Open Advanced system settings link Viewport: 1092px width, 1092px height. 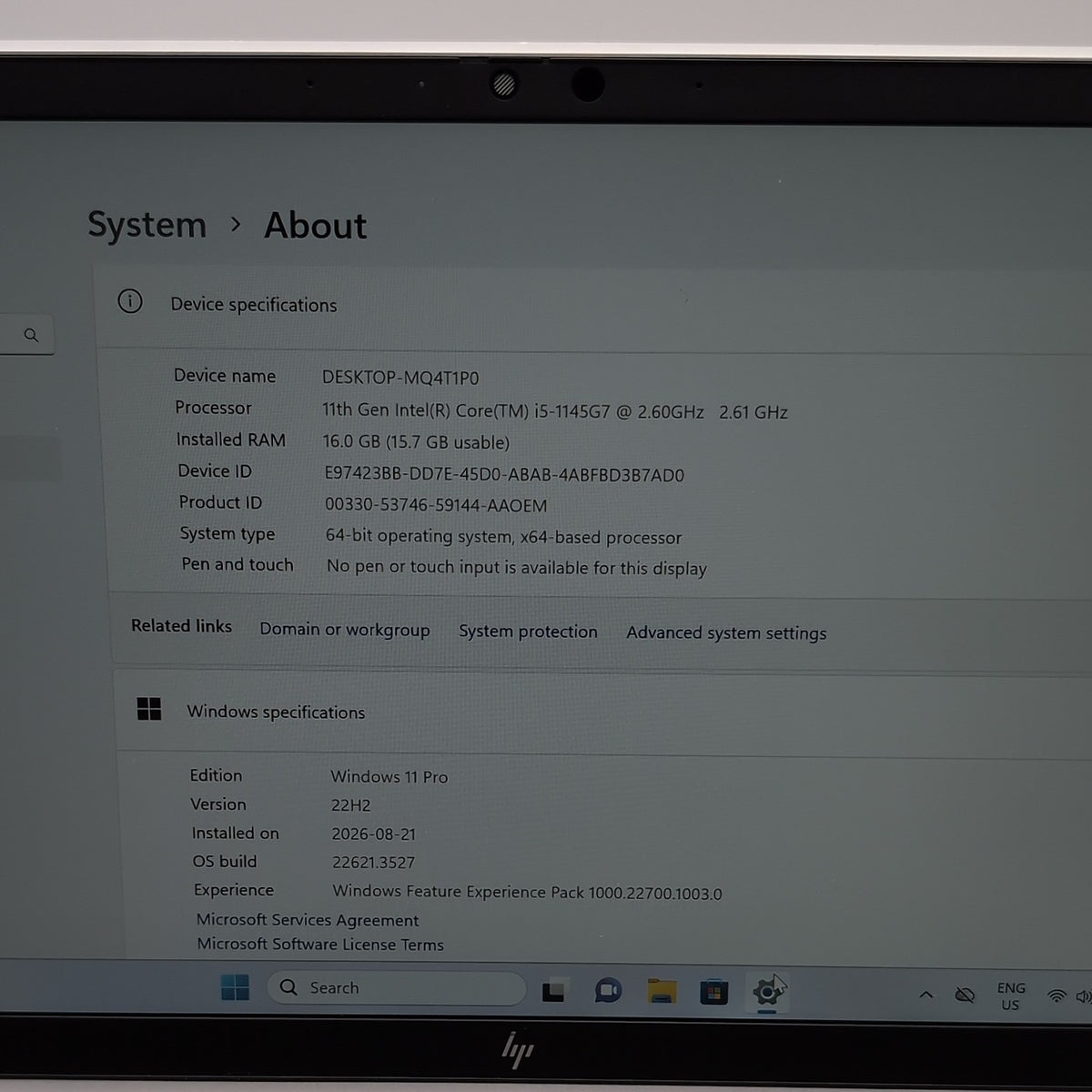(726, 633)
